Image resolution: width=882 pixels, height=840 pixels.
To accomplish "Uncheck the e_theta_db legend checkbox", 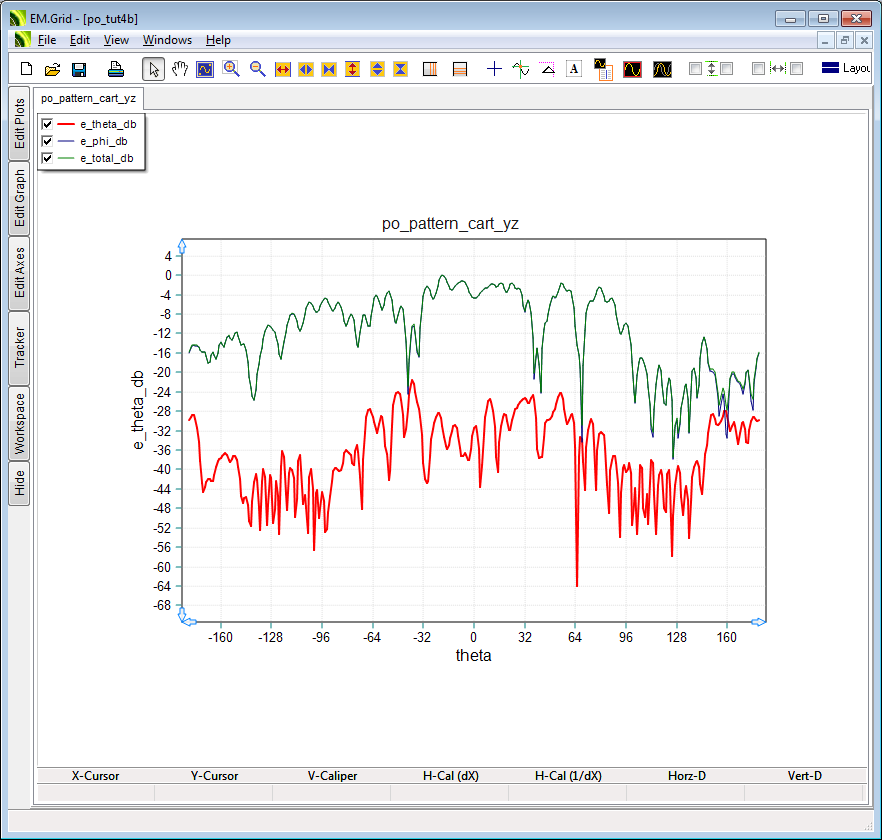I will point(47,124).
